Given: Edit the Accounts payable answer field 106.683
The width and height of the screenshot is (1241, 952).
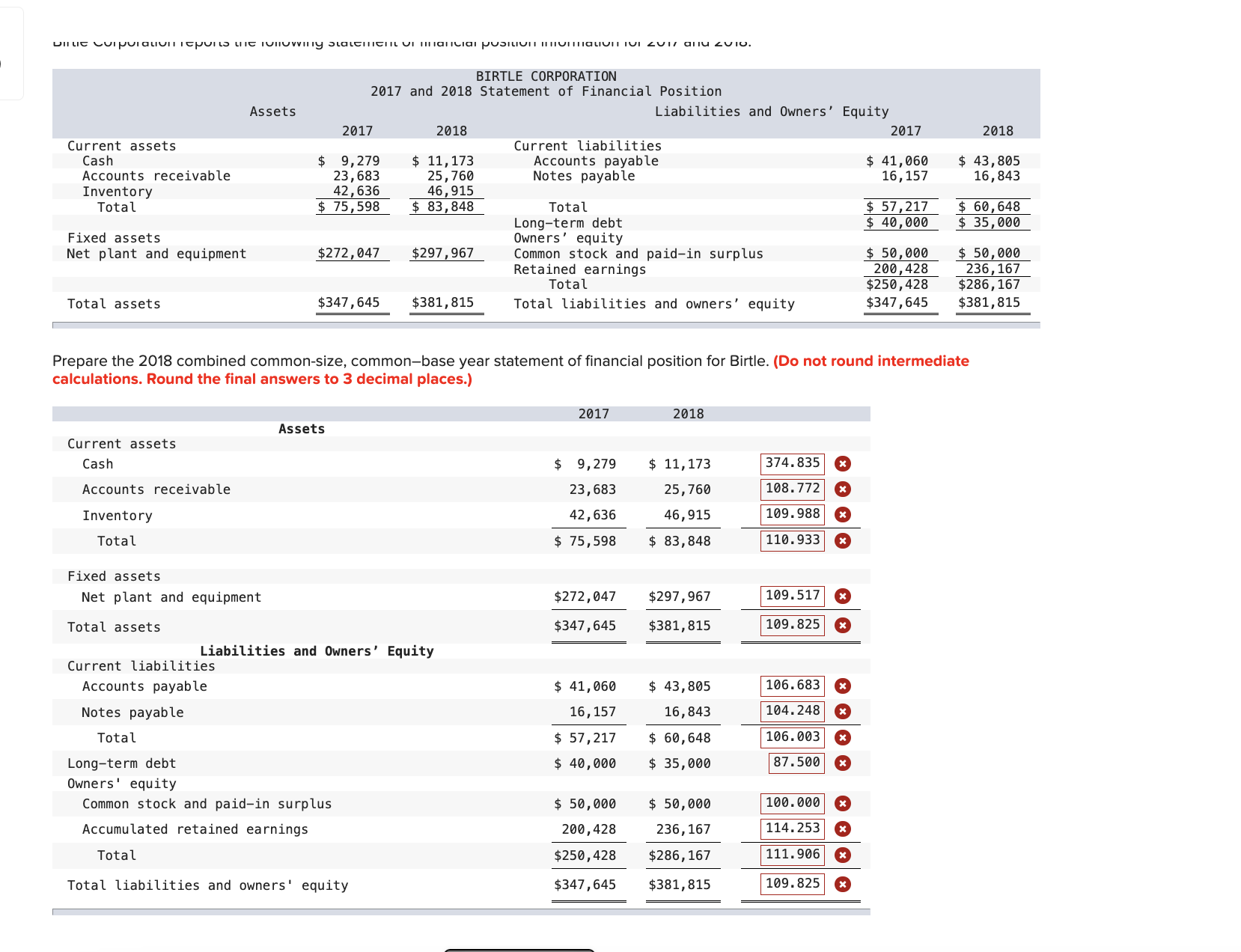Looking at the screenshot, I should (x=793, y=686).
